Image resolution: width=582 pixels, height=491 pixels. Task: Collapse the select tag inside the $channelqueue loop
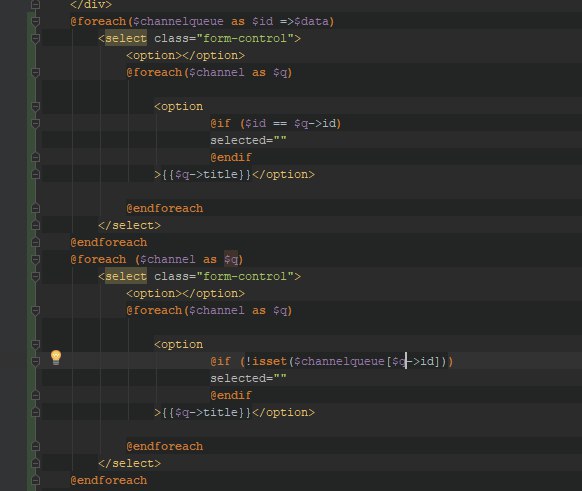[x=36, y=38]
